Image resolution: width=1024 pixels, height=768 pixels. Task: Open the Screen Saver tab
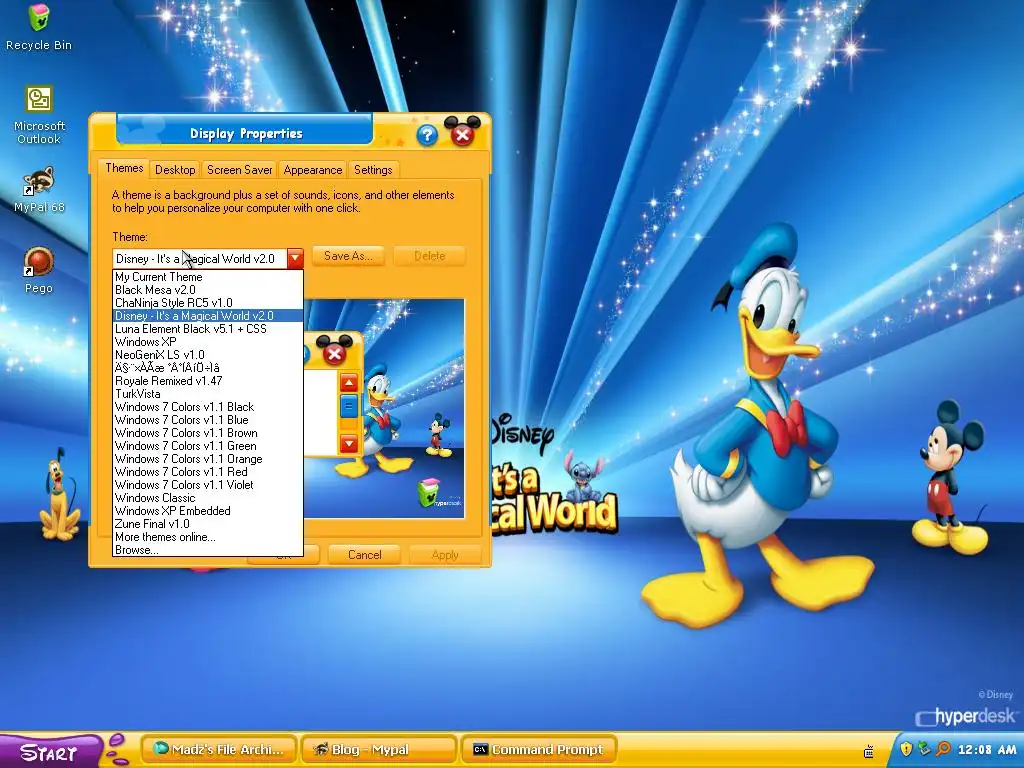pyautogui.click(x=240, y=170)
